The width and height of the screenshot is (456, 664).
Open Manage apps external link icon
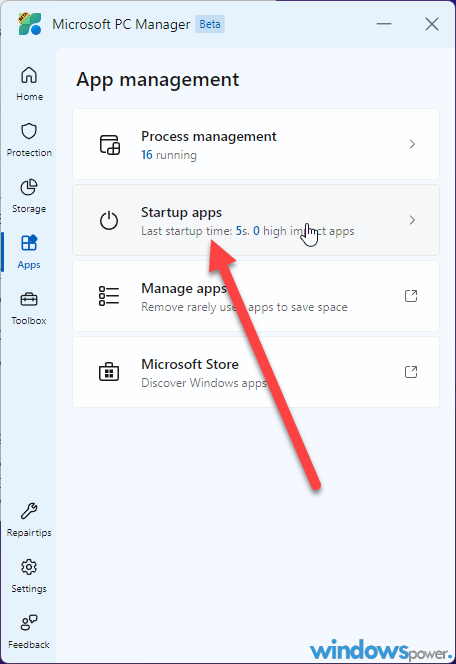411,296
